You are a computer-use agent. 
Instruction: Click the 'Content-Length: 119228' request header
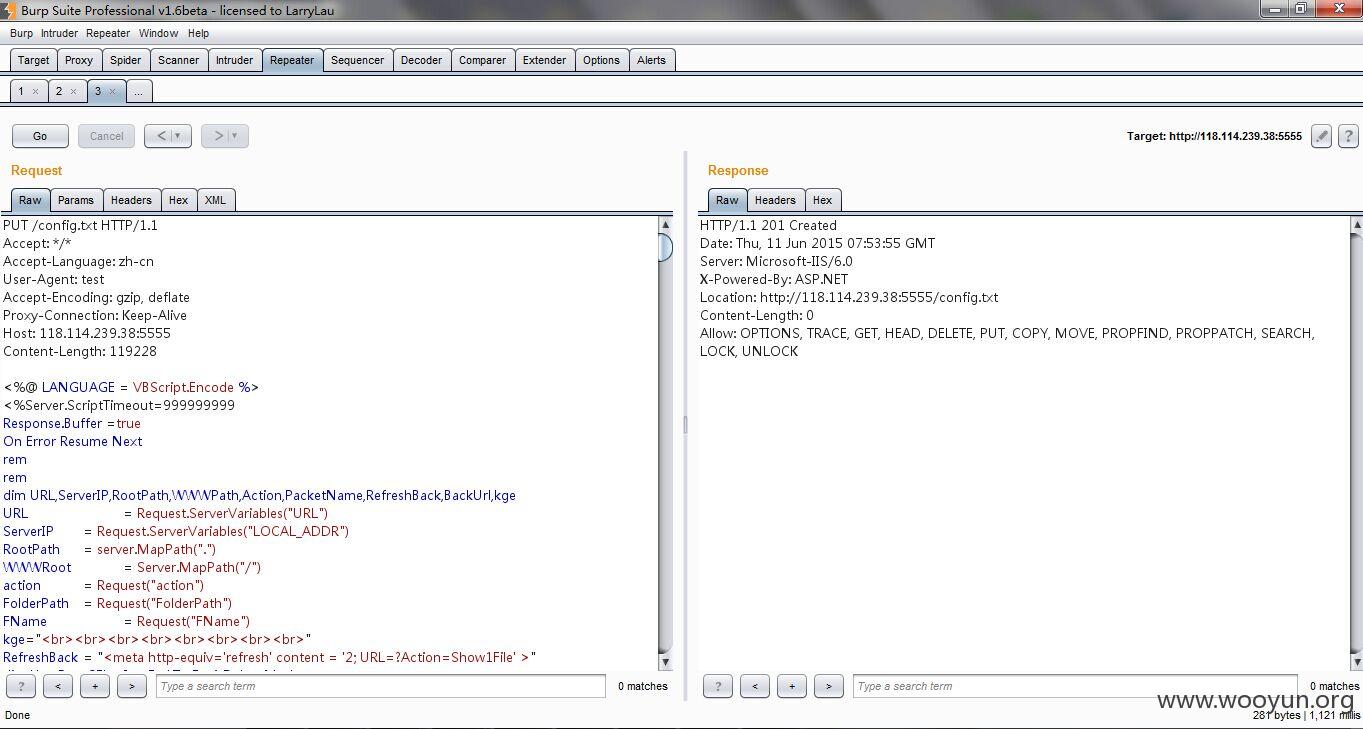(x=80, y=351)
